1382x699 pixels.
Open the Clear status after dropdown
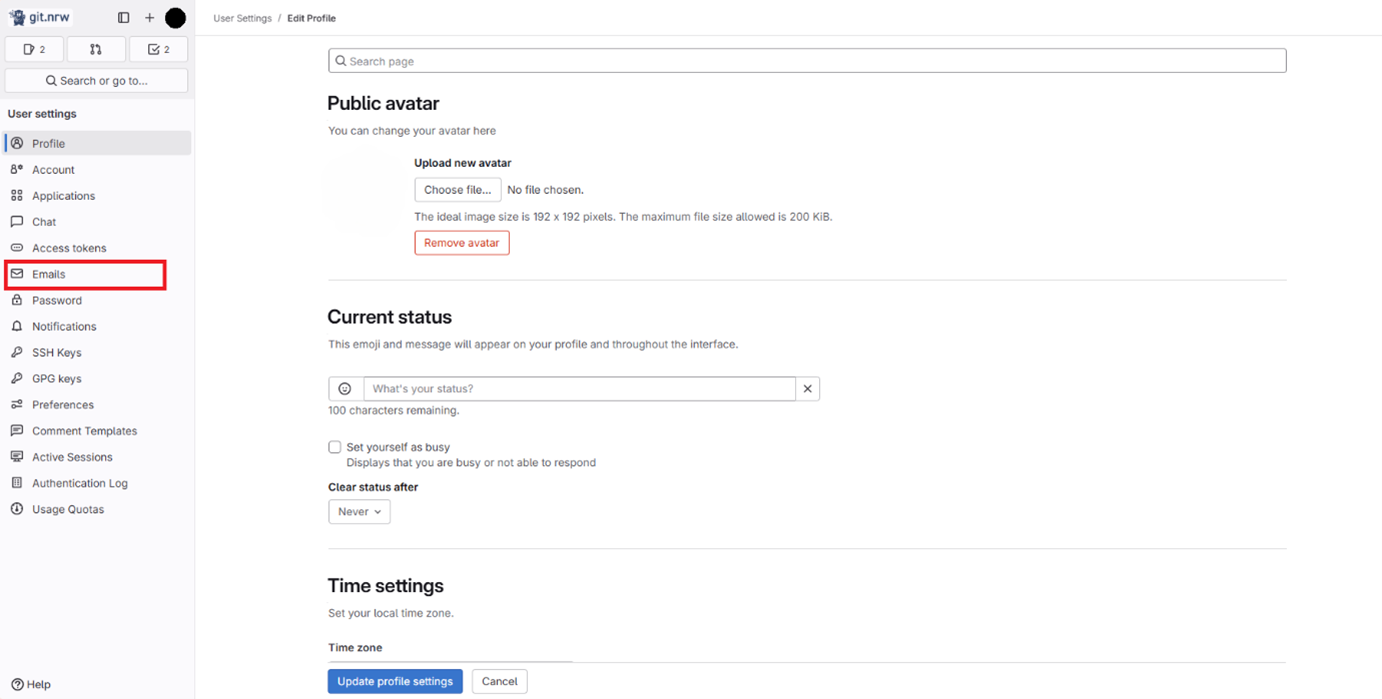click(x=358, y=511)
